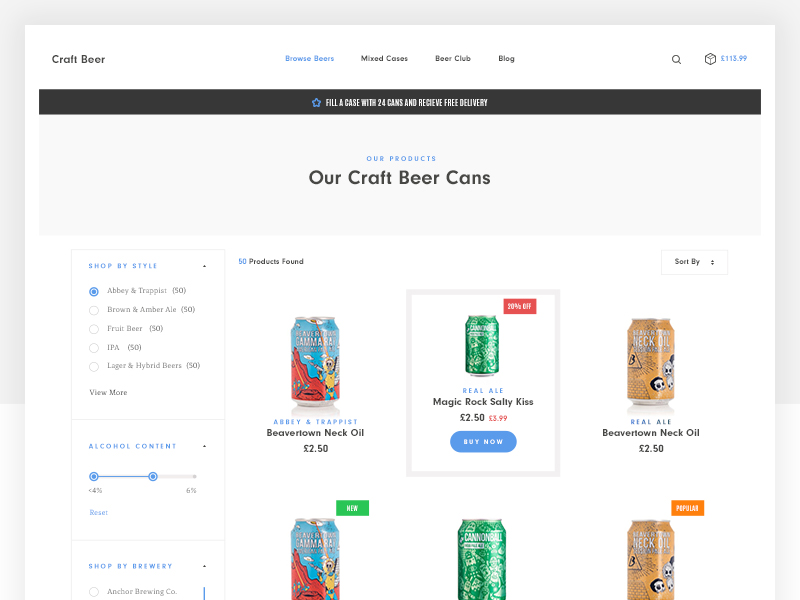The image size is (800, 600).
Task: Go to the Mixed Cases menu item
Action: pos(384,59)
